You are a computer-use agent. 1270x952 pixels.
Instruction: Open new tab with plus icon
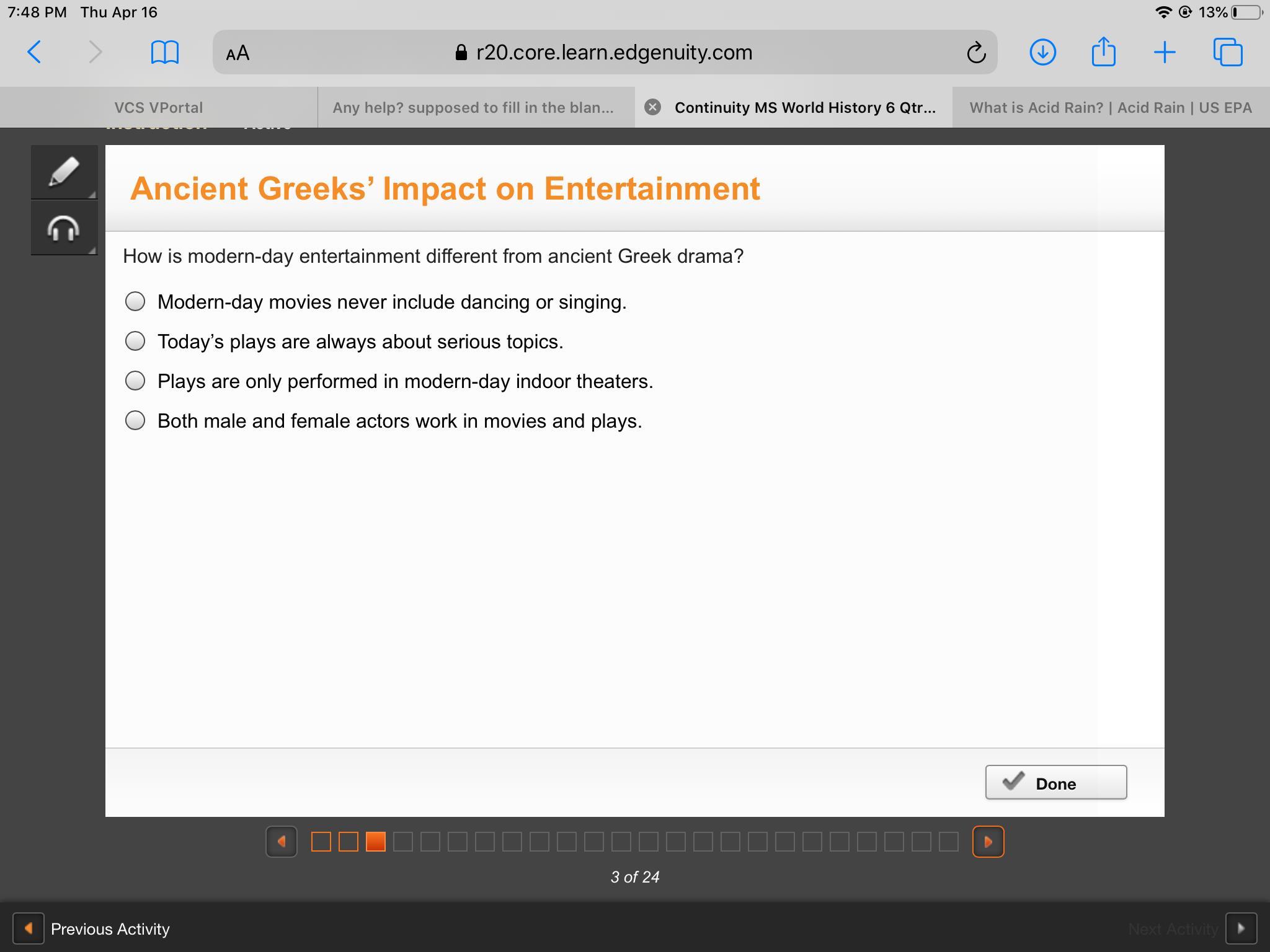(x=1165, y=52)
